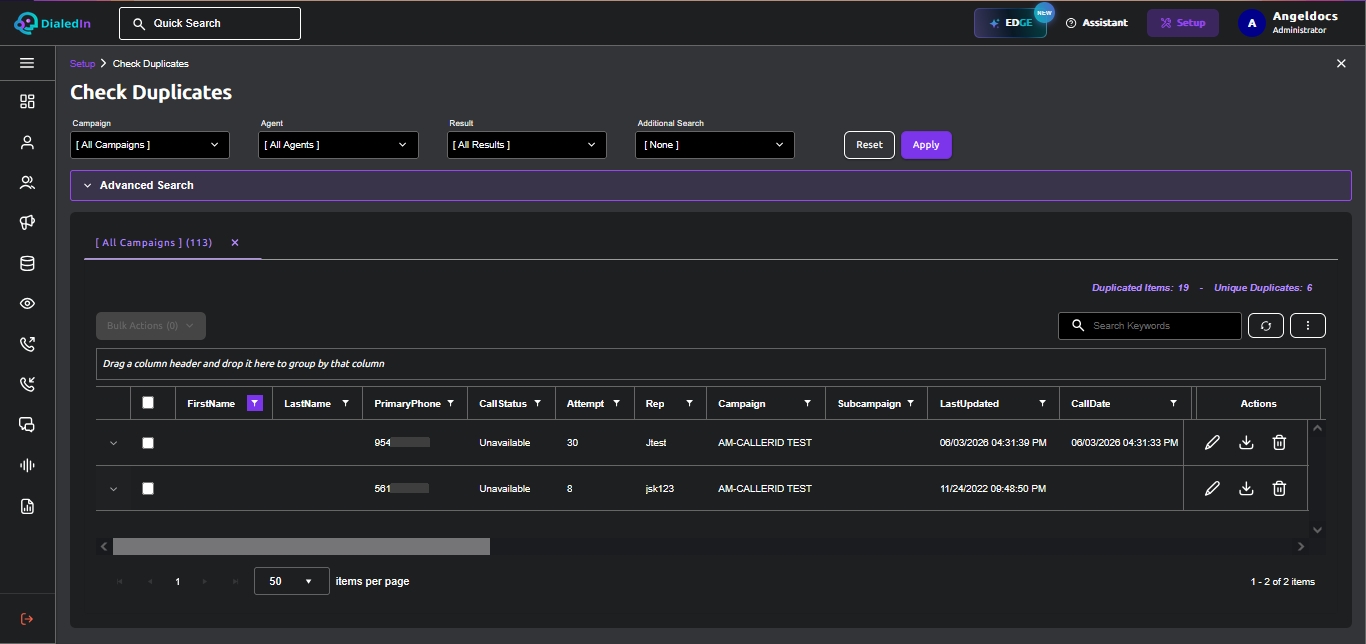Click the vertical scrollbar down arrow
The image size is (1366, 644).
pos(1317,530)
